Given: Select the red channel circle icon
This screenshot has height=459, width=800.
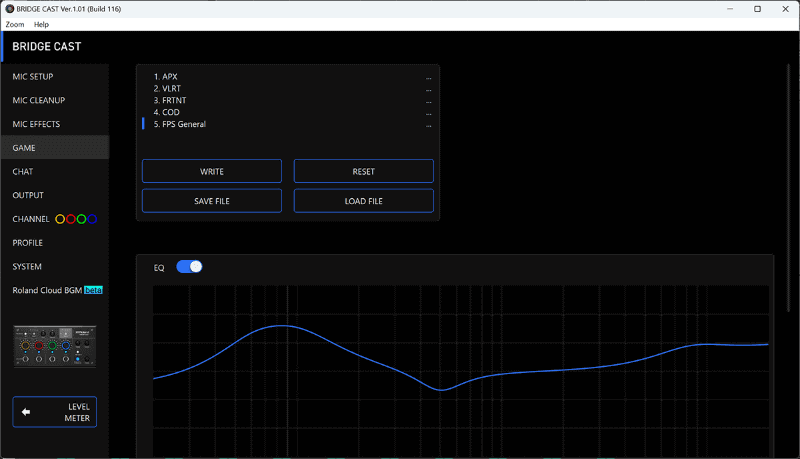Looking at the screenshot, I should (x=70, y=219).
